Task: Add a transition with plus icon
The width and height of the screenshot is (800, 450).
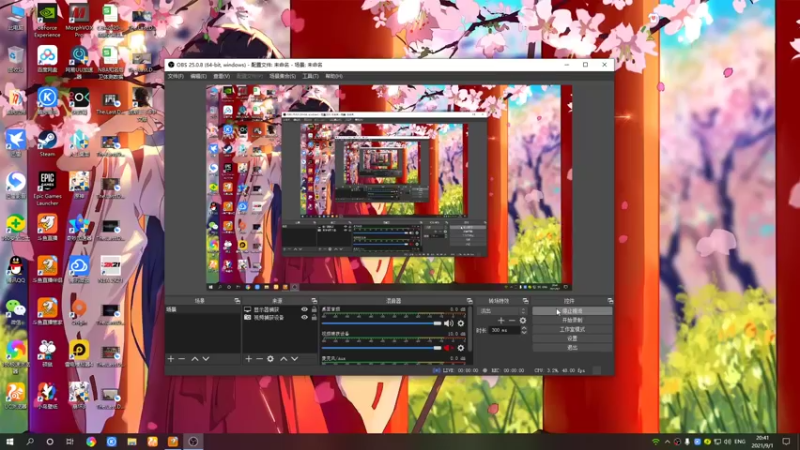Action: [501, 320]
